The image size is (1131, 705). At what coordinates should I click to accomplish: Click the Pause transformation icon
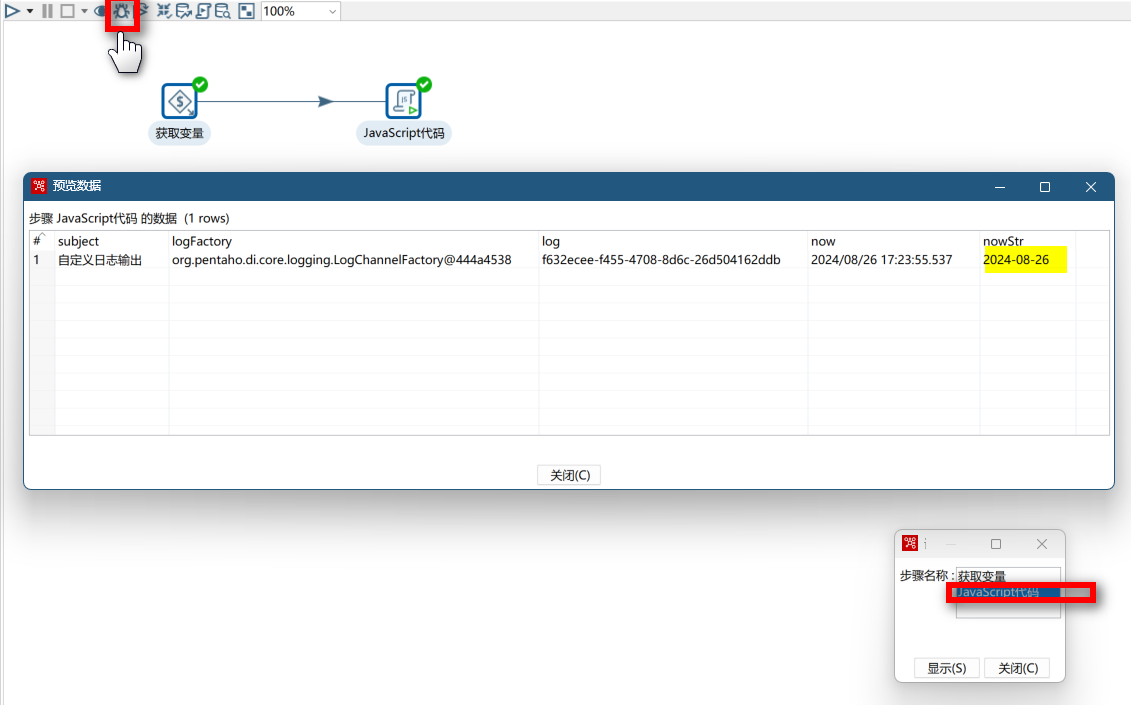(x=47, y=11)
